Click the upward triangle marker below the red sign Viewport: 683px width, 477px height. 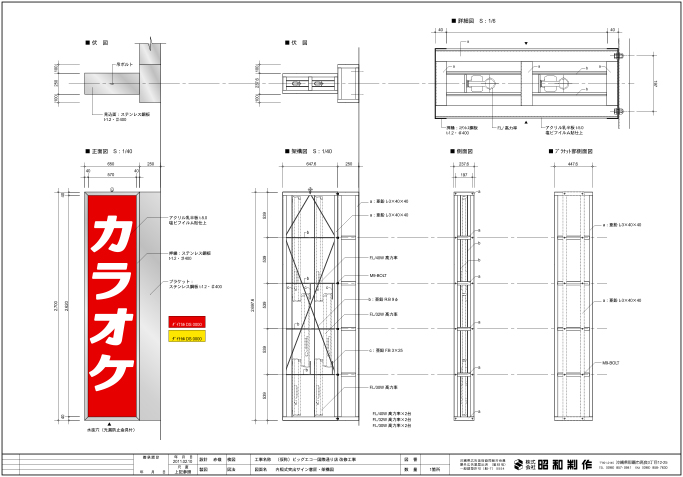(x=109, y=424)
